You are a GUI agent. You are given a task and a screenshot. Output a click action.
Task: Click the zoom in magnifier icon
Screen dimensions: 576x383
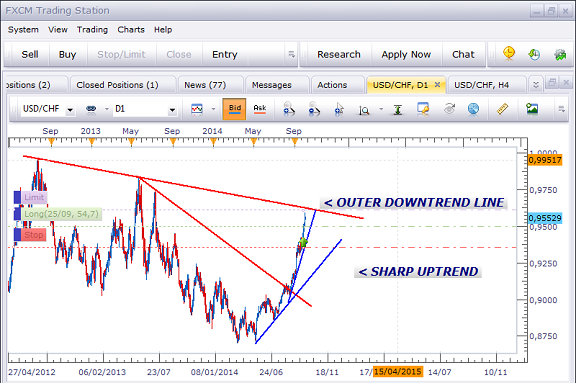point(289,109)
